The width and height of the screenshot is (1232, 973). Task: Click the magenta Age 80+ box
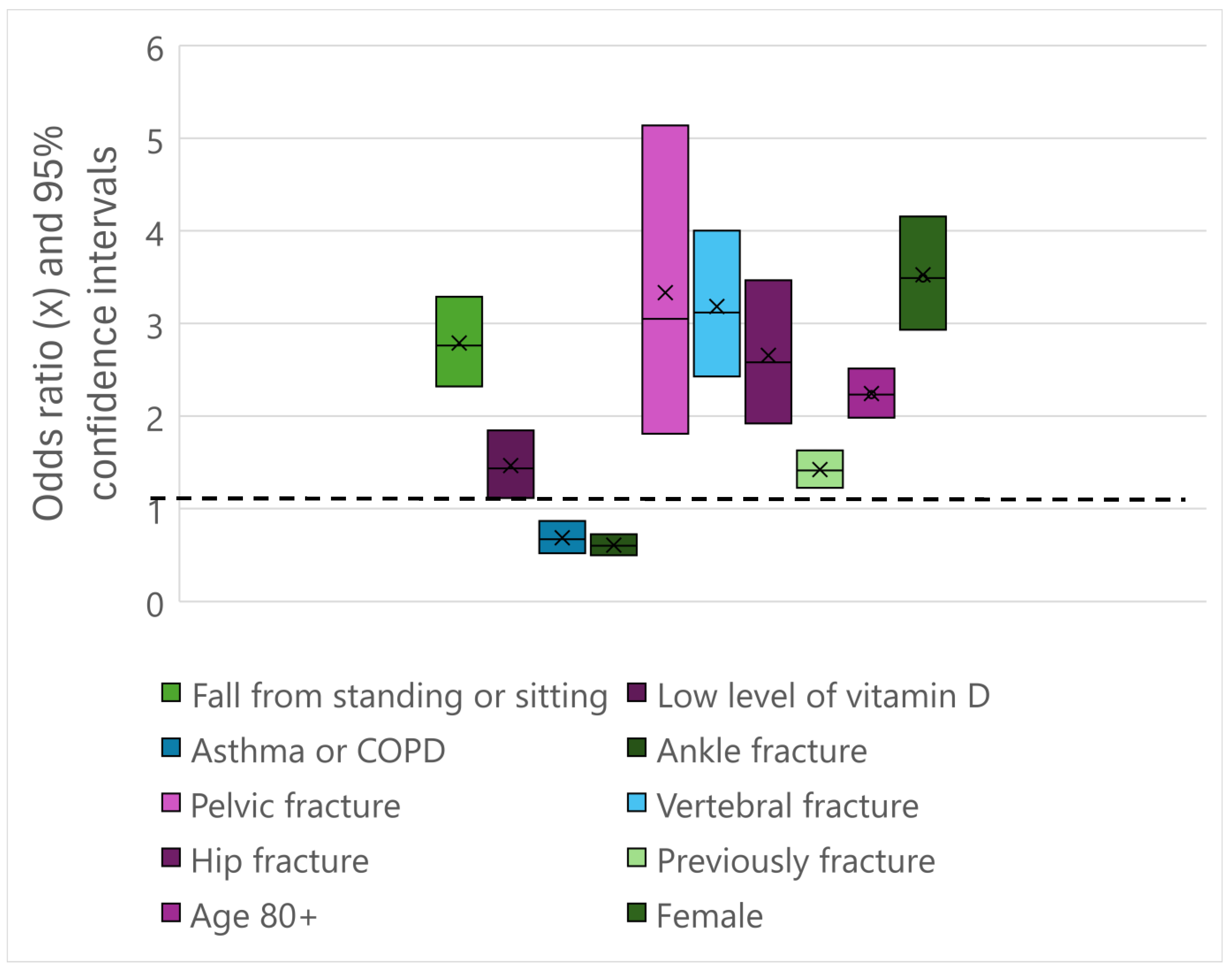[871, 393]
